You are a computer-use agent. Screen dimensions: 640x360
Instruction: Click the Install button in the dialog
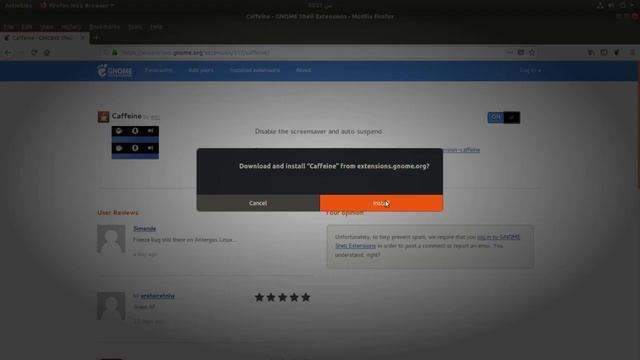381,203
